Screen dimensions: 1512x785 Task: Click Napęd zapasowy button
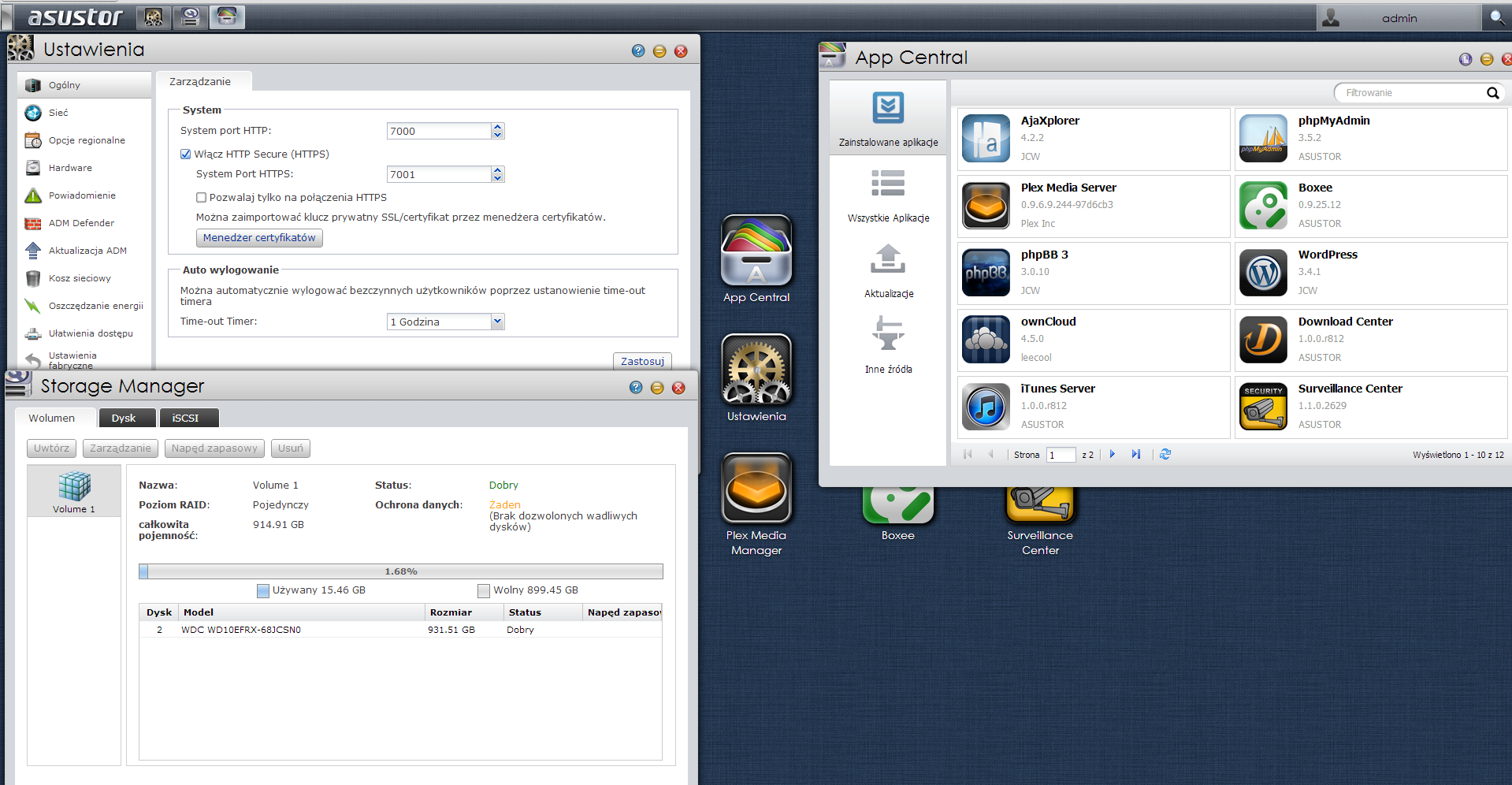tap(214, 448)
